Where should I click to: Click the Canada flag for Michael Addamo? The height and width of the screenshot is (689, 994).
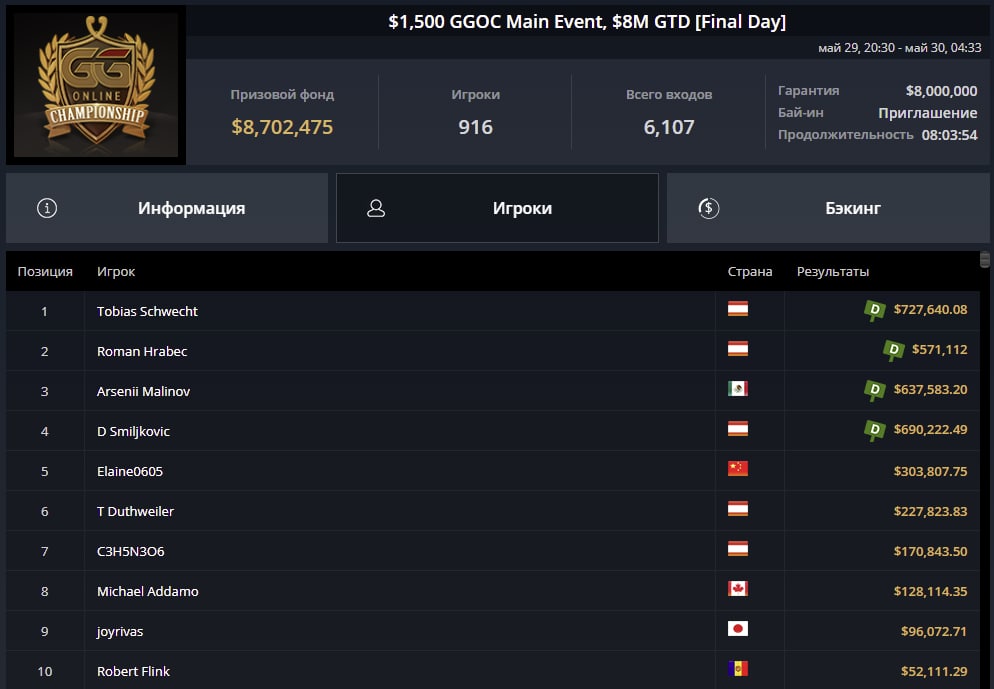tap(738, 588)
